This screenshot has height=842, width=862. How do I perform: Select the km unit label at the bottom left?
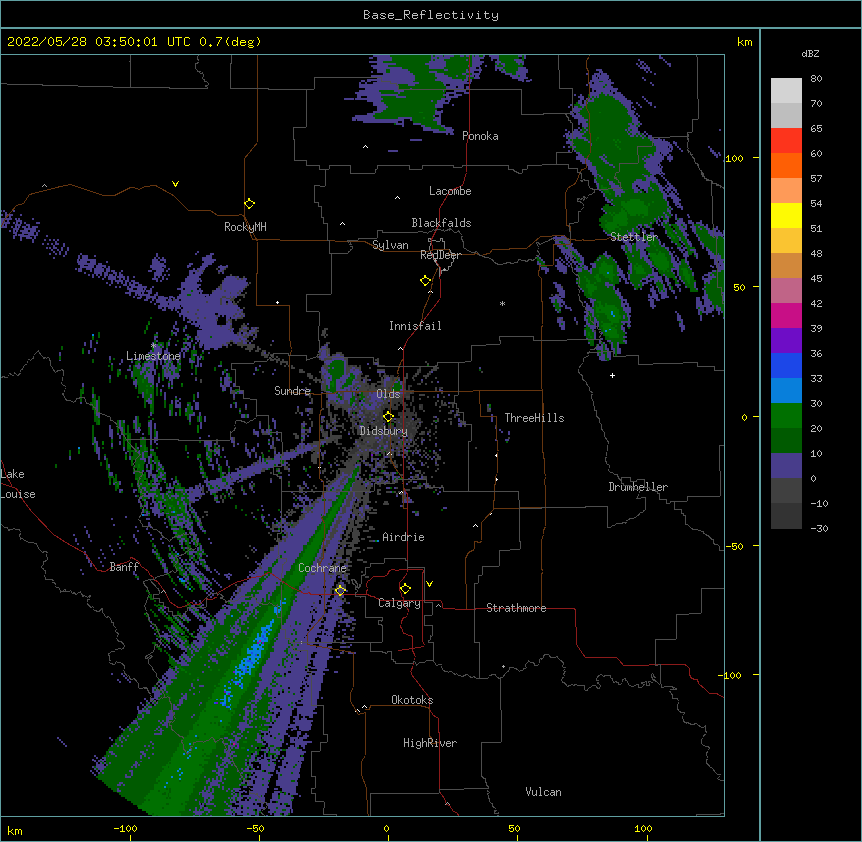pos(15,830)
